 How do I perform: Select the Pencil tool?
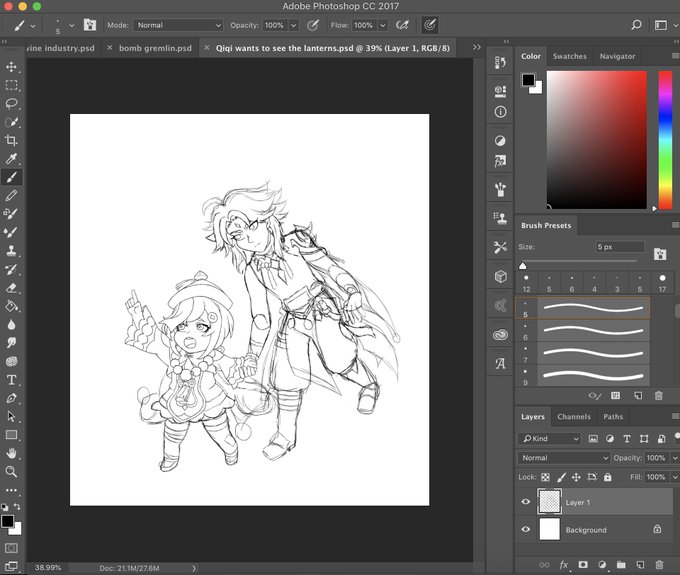tap(11, 196)
